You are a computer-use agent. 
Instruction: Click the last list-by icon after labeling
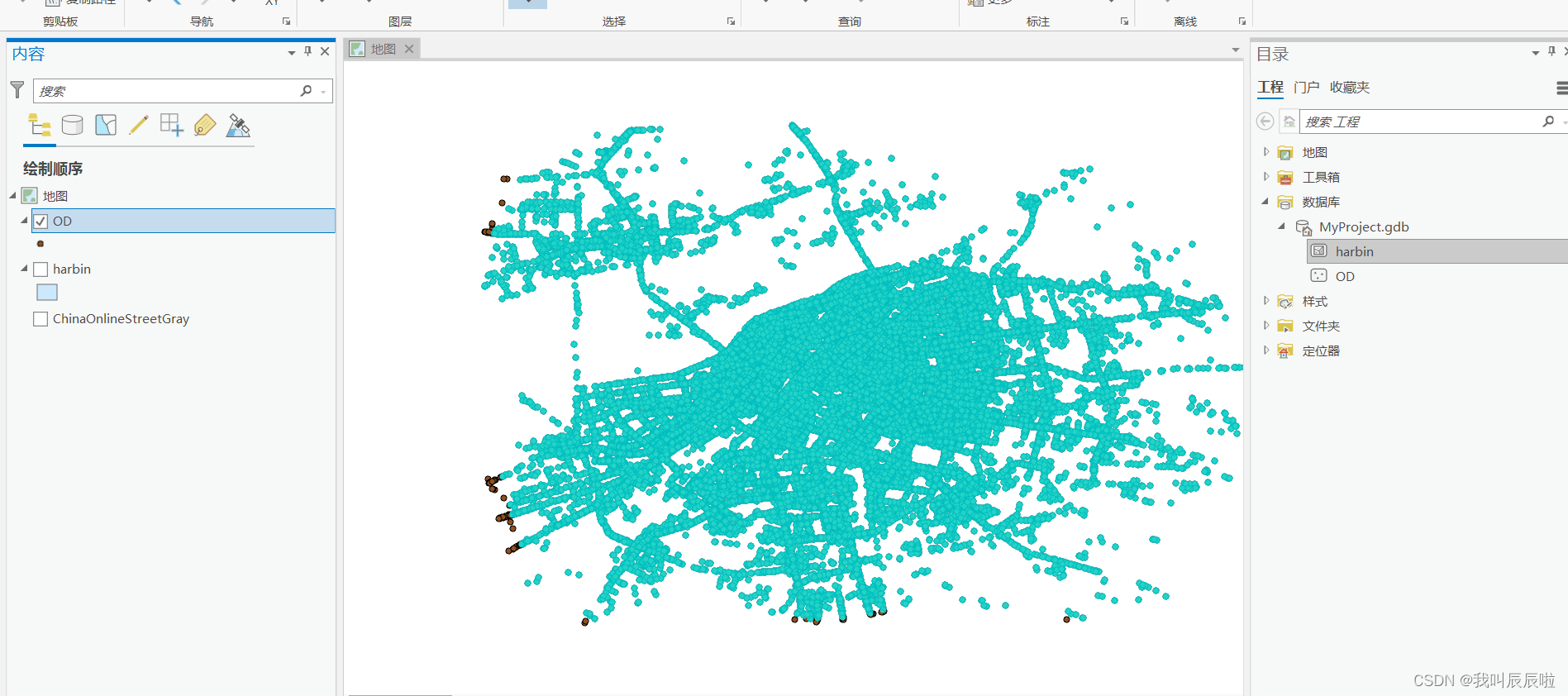point(238,125)
